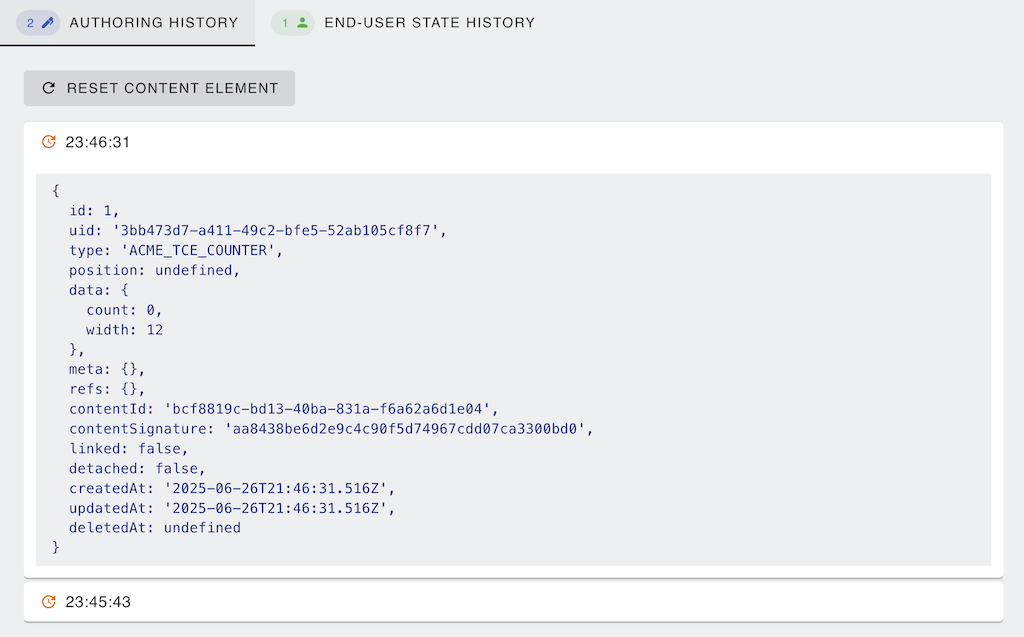This screenshot has width=1024, height=637.
Task: Click the 'meta: {}' line
Action: click(107, 369)
